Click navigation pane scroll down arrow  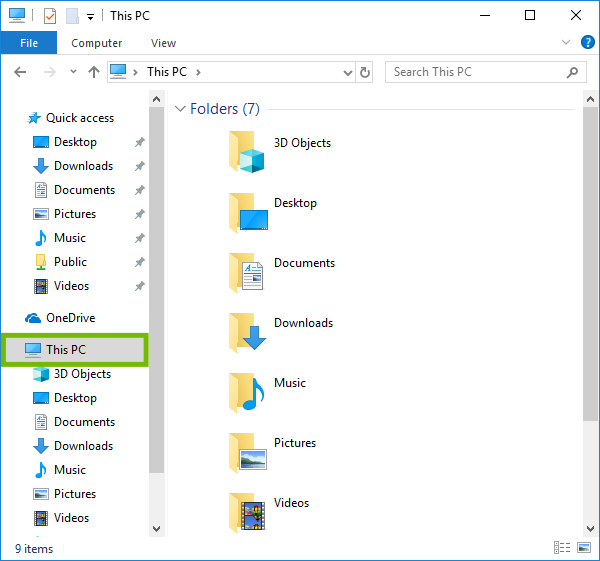pyautogui.click(x=156, y=529)
